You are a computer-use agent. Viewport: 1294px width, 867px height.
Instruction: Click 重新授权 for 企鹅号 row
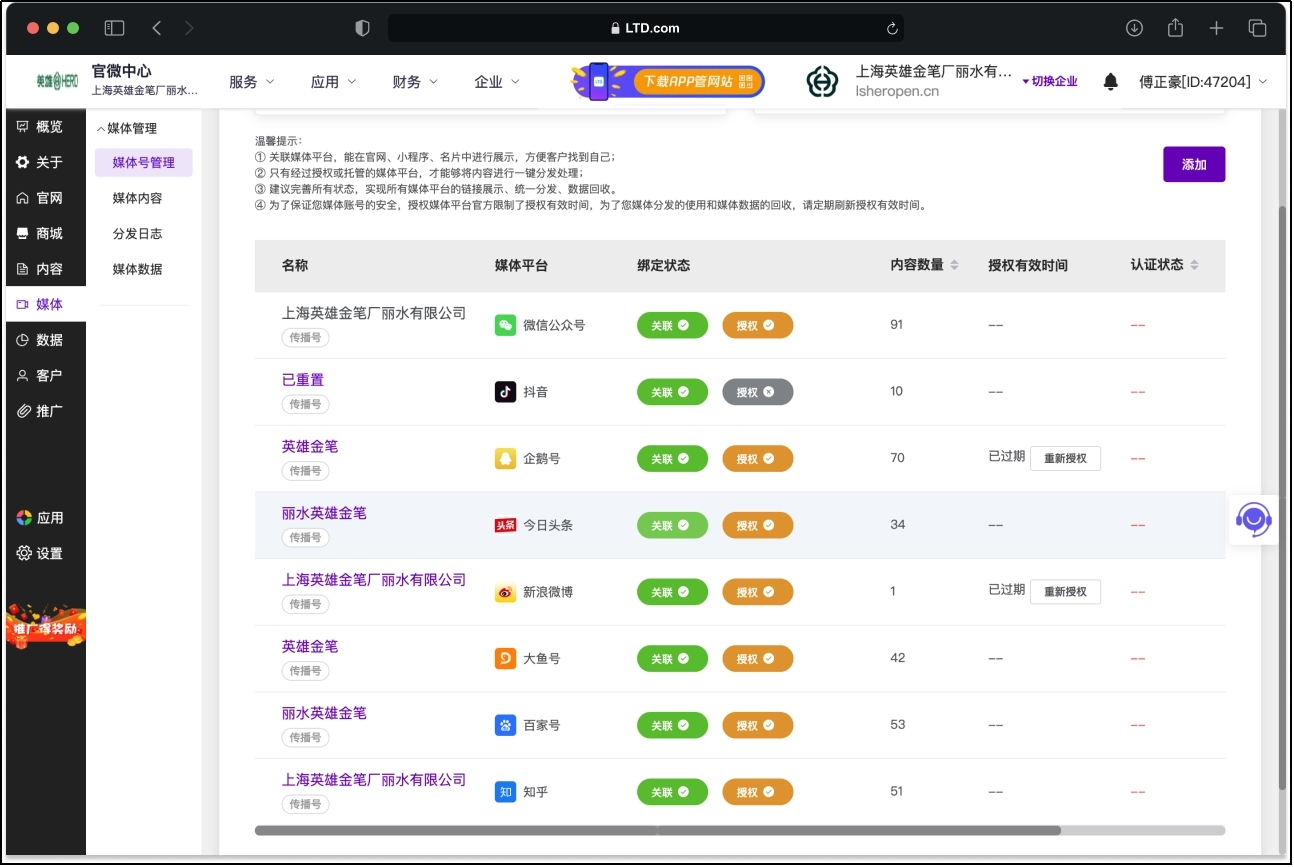(1065, 458)
